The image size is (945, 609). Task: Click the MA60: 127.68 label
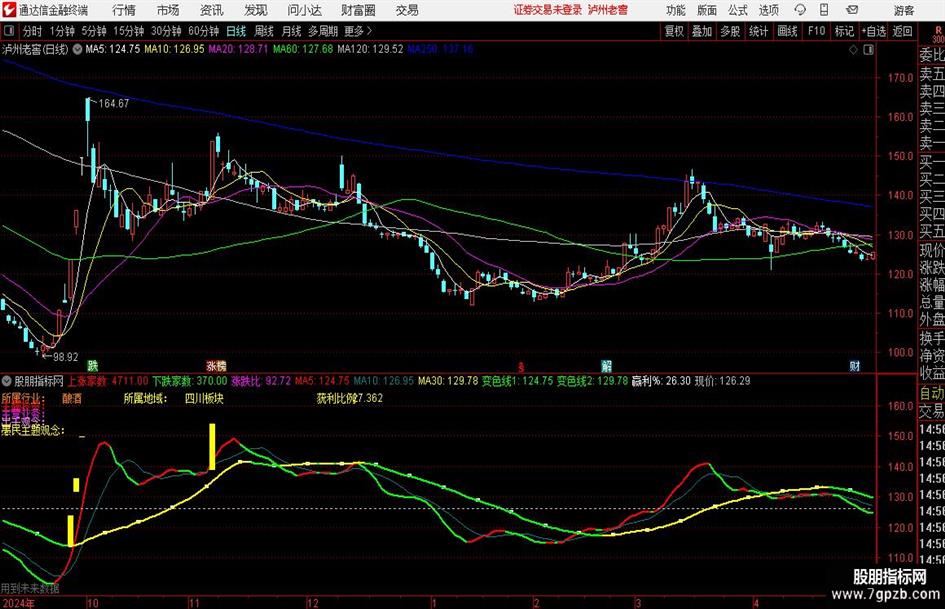(x=303, y=49)
